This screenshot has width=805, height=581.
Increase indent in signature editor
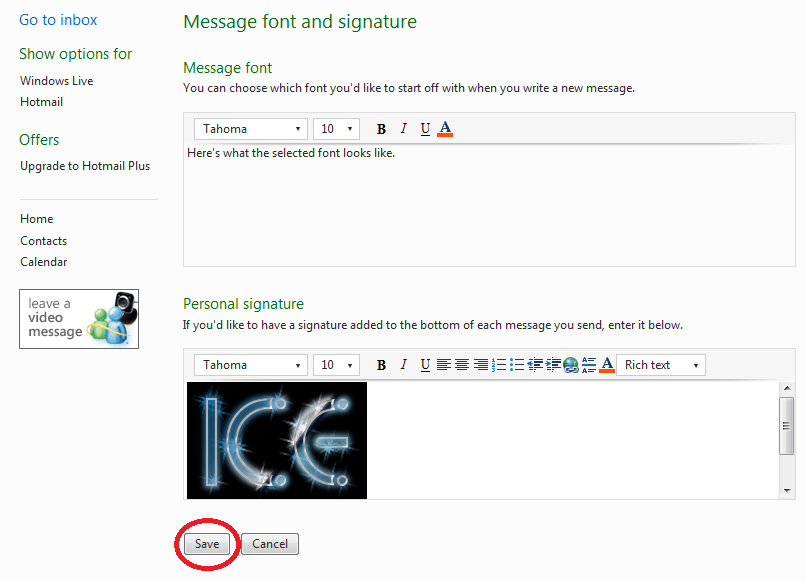tap(553, 365)
